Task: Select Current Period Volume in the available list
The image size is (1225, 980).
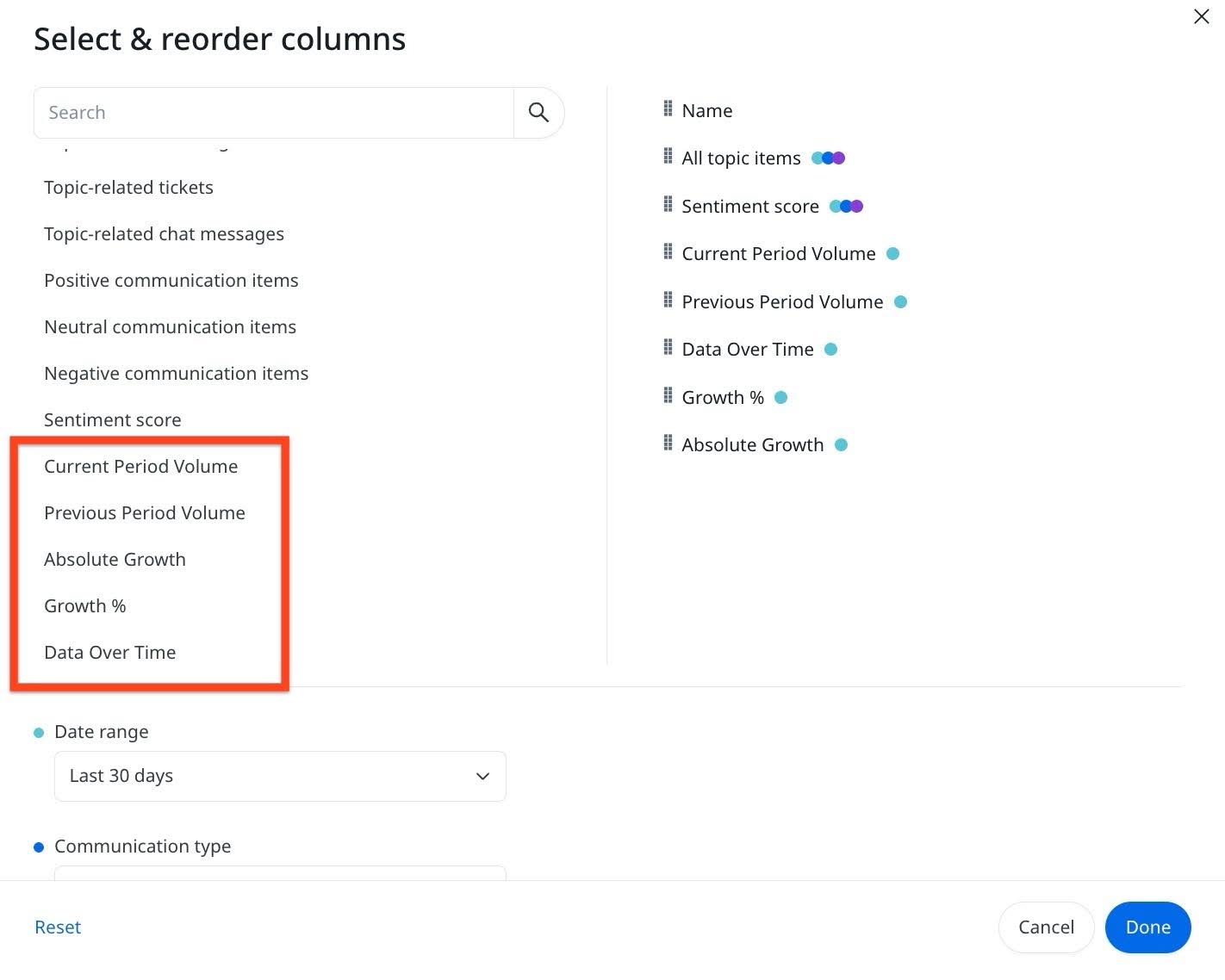Action: pos(140,467)
